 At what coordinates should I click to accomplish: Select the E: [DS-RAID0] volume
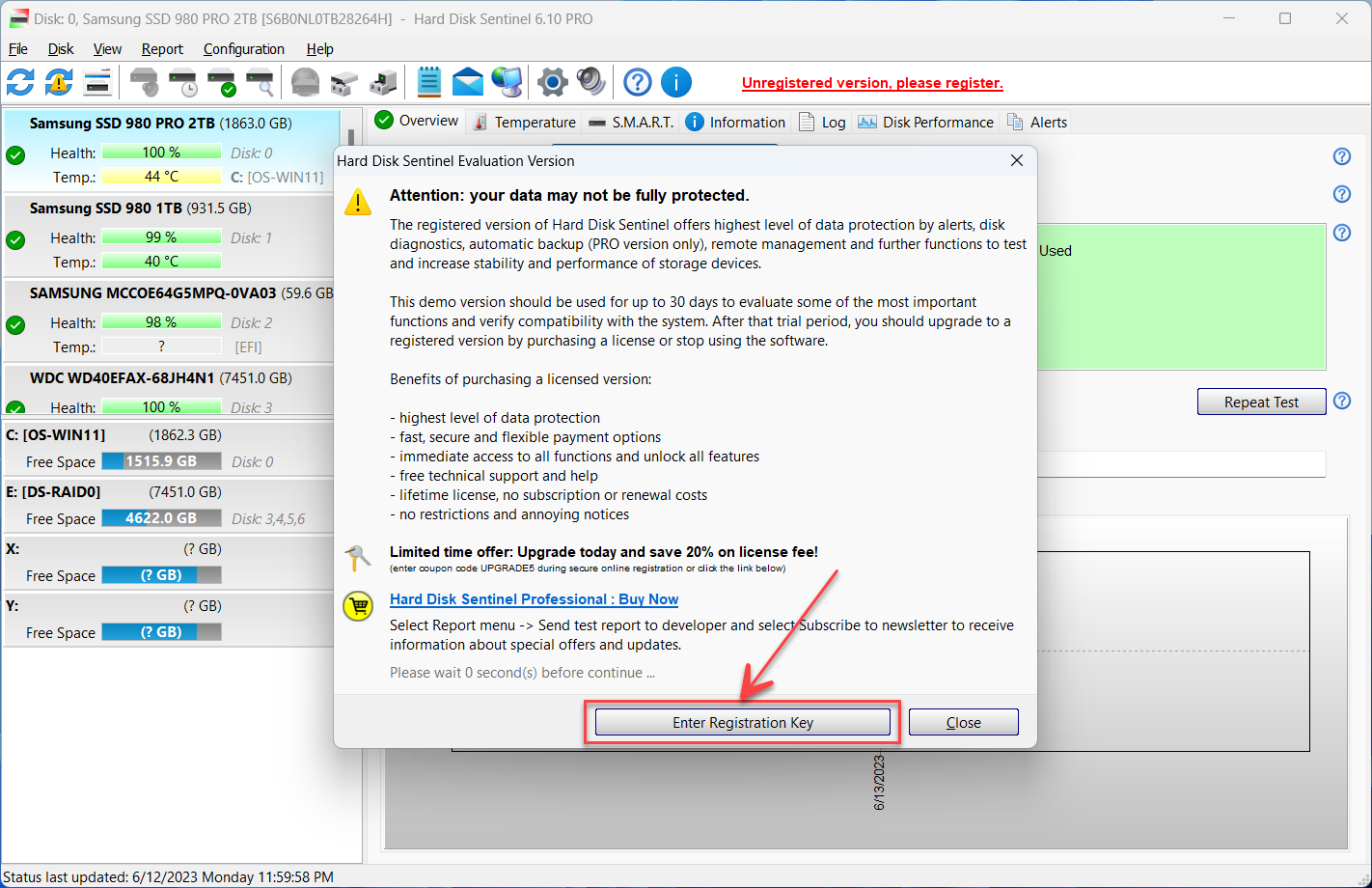(169, 506)
